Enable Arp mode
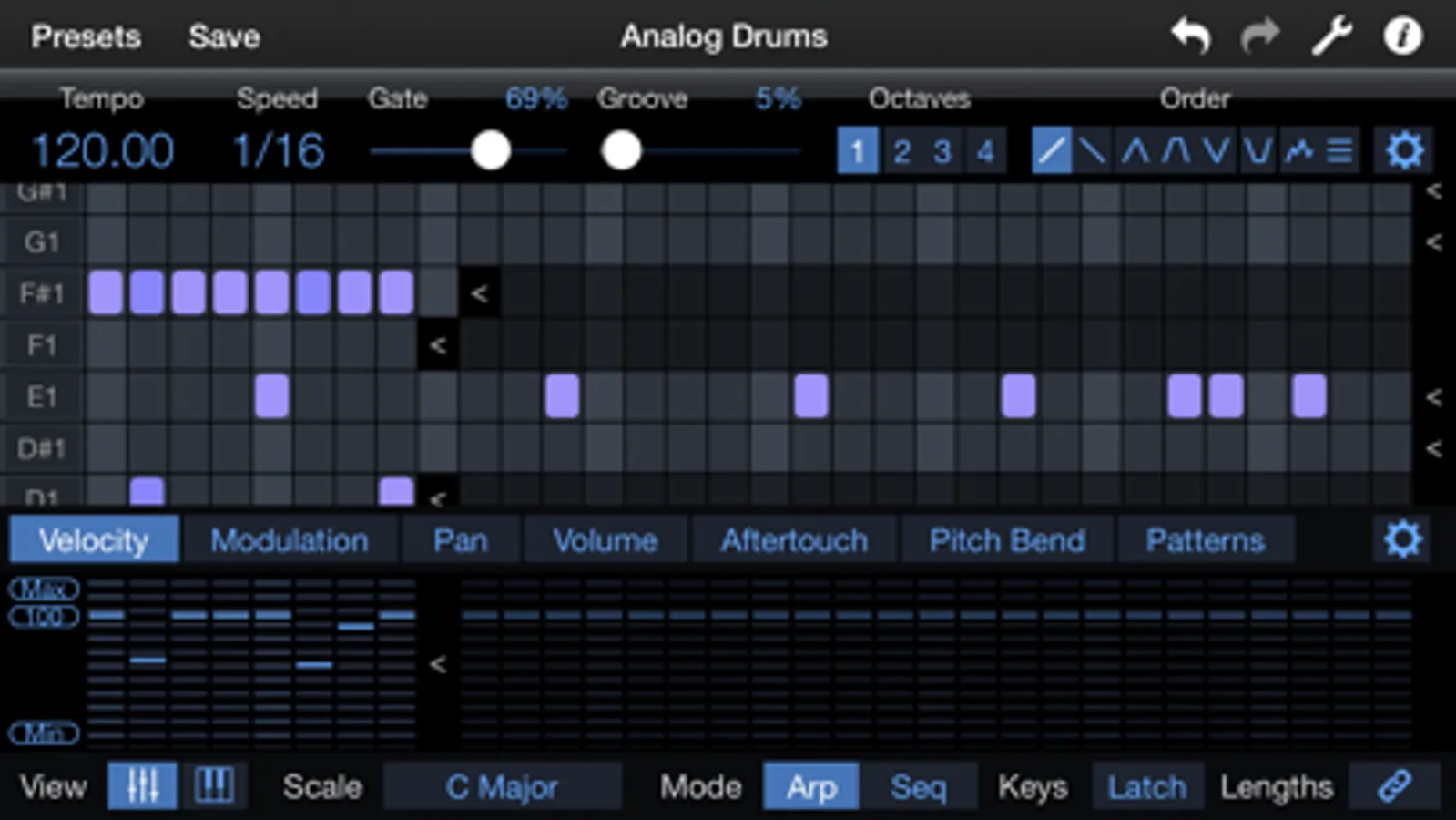Screen dimensions: 1456x820 (810, 786)
